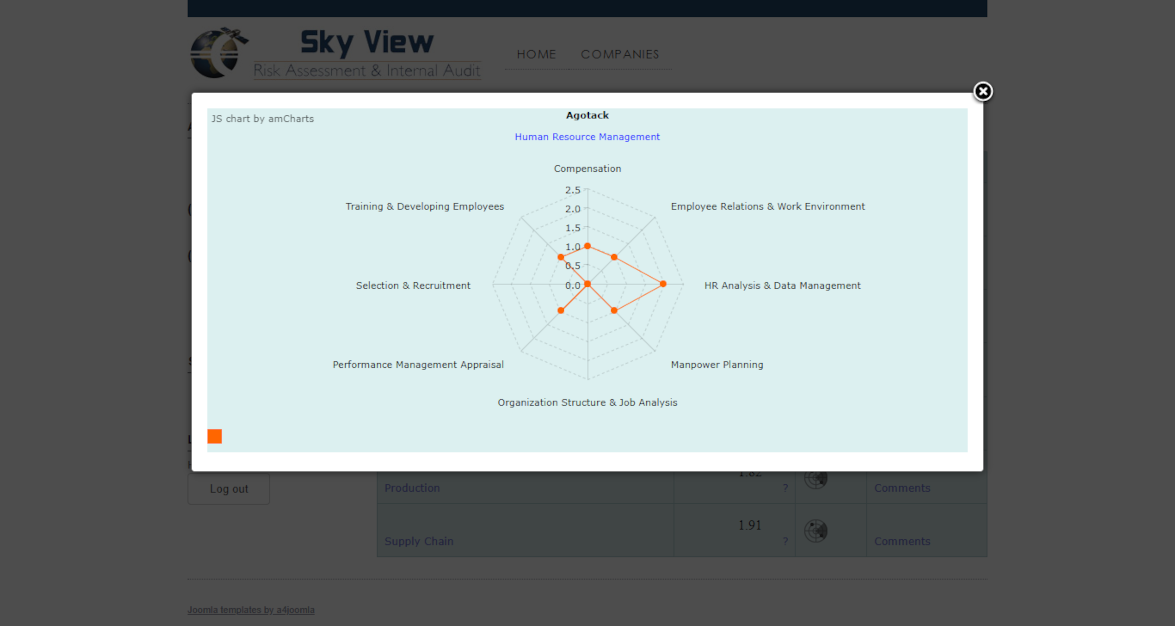Click the question mark in Supply Chain row

785,541
